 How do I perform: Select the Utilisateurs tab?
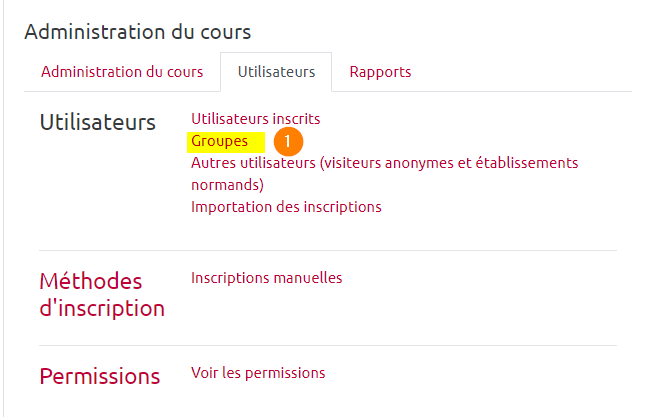tap(276, 72)
